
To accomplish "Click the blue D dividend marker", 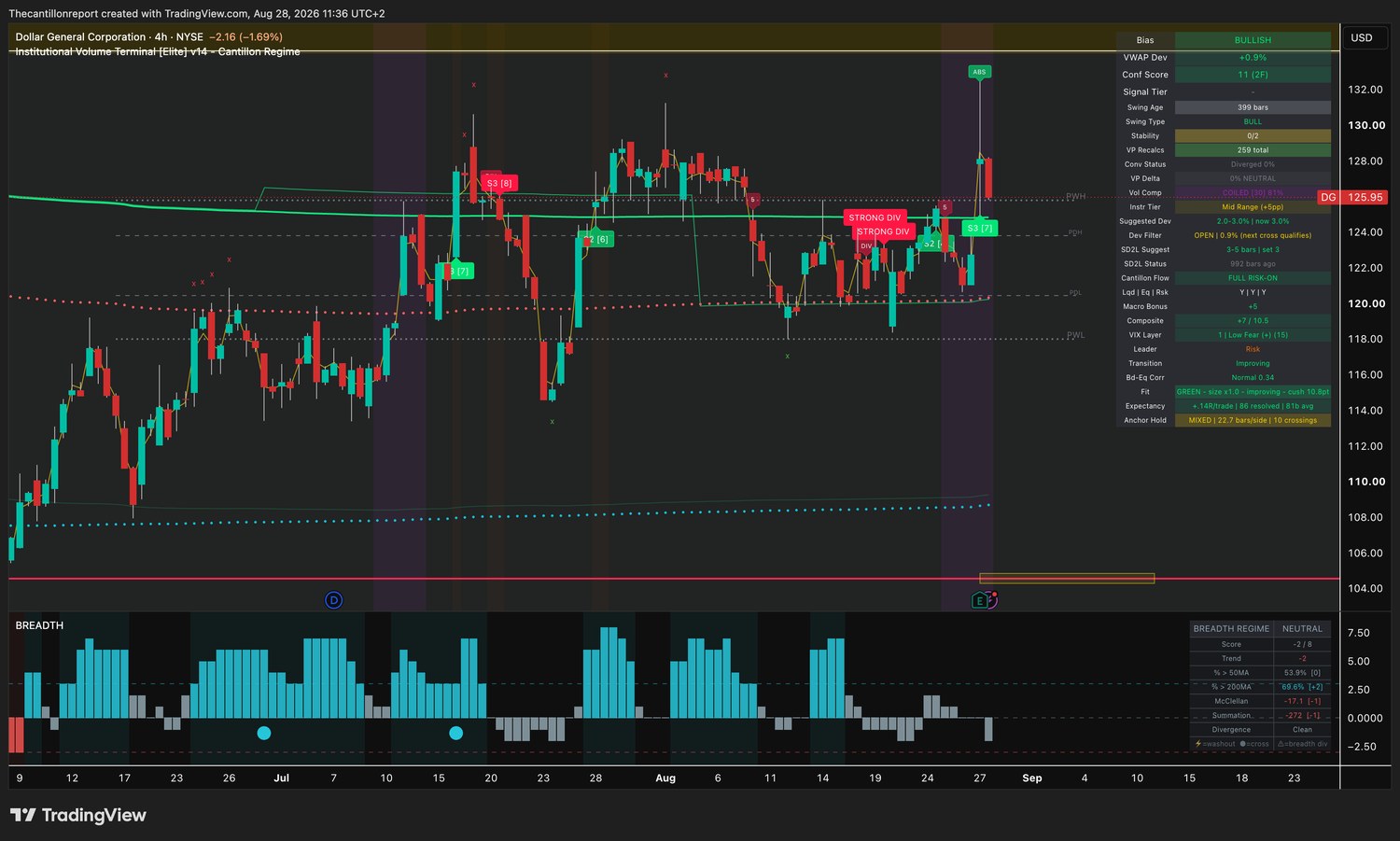I will pos(333,600).
